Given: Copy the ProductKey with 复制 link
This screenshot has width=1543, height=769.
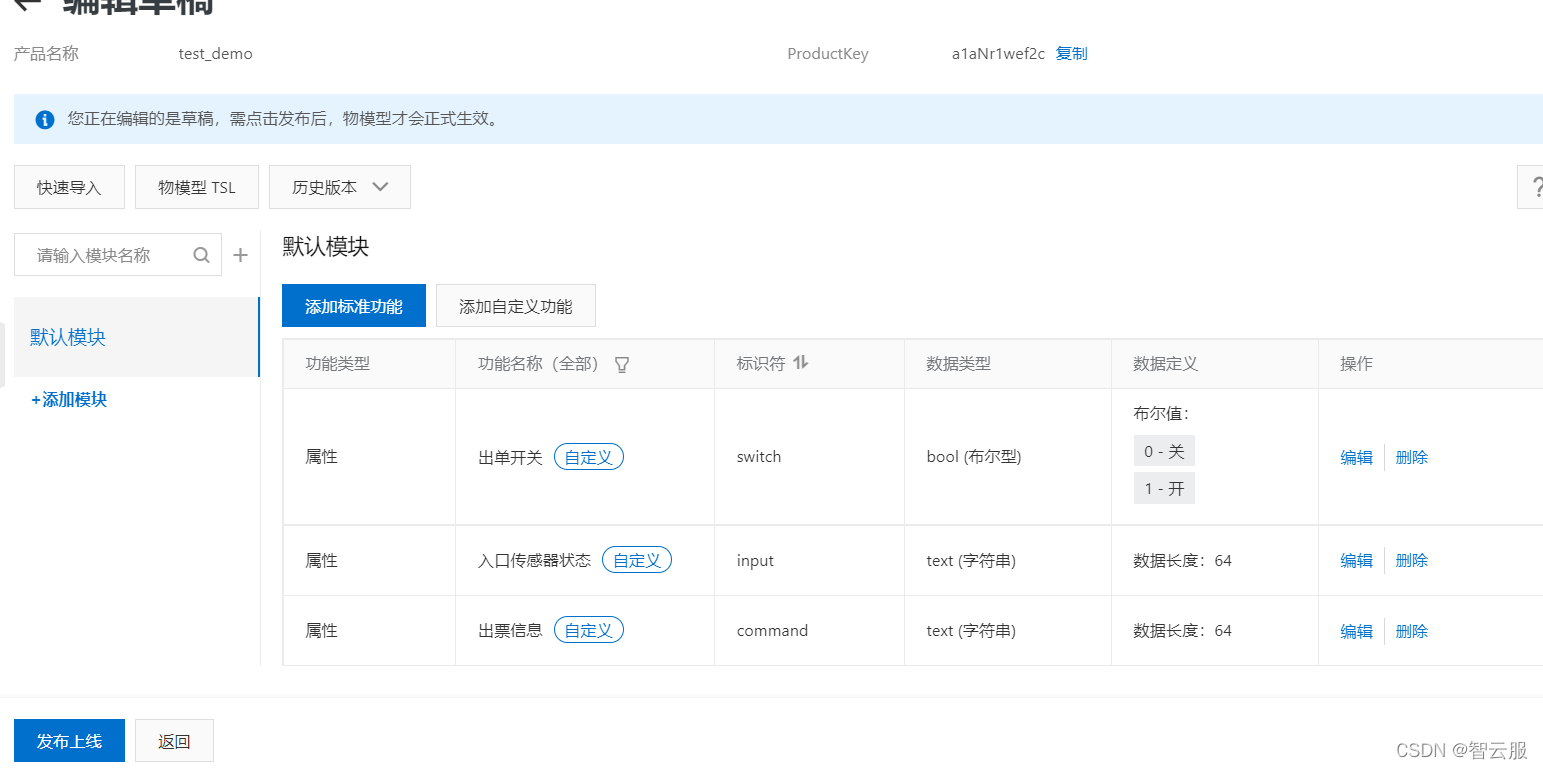Looking at the screenshot, I should pos(1071,54).
